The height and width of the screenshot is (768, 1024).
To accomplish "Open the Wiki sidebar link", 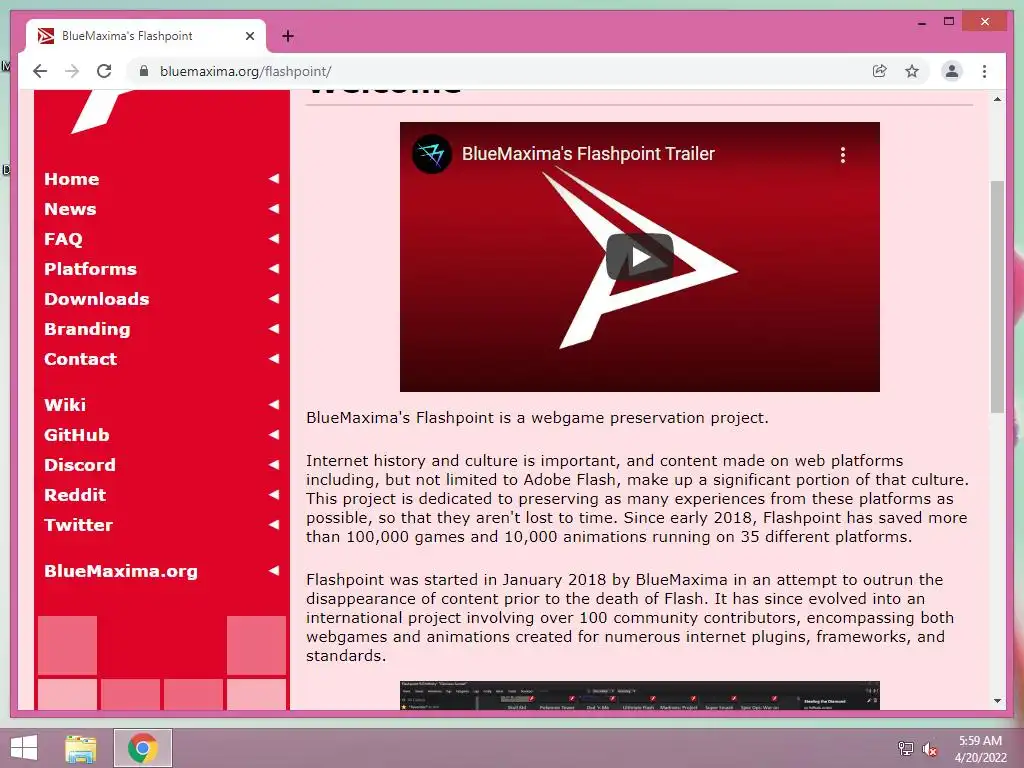I will (x=65, y=405).
